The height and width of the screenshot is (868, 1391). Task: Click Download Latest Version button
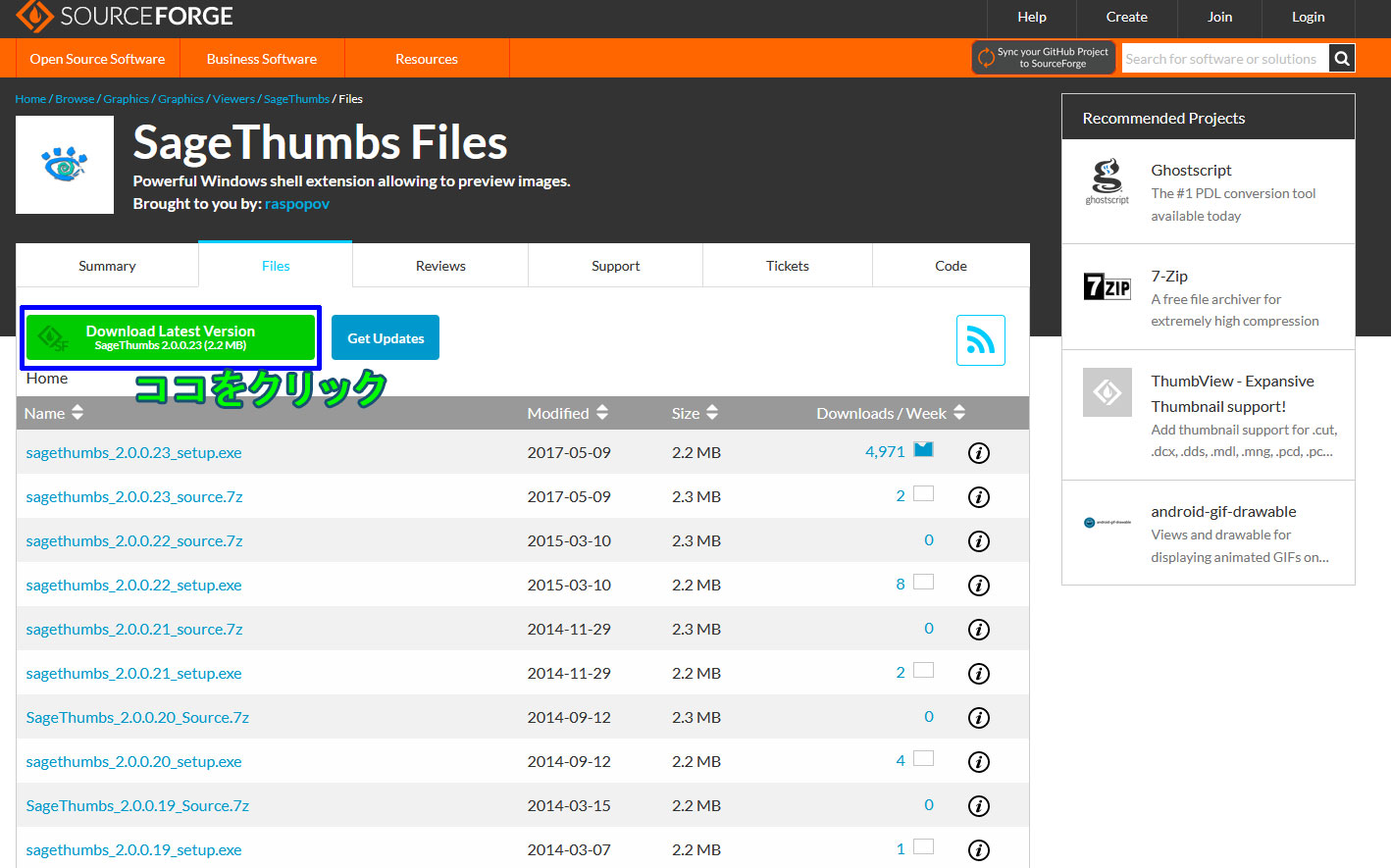point(171,337)
